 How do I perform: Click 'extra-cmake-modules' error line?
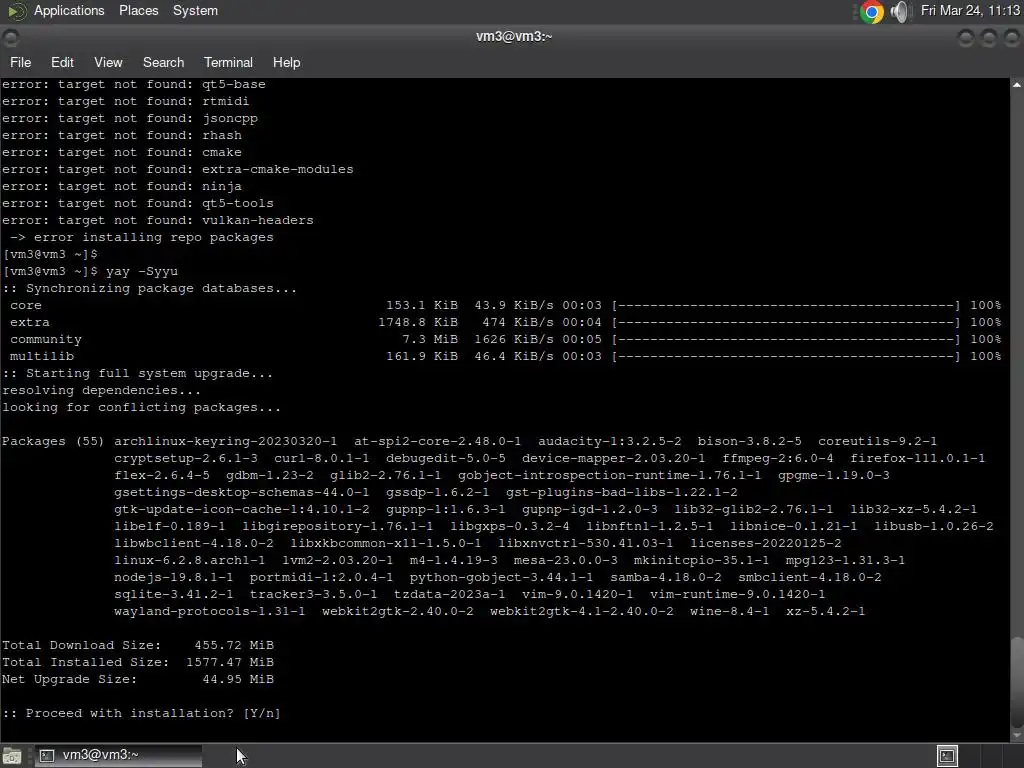[178, 169]
